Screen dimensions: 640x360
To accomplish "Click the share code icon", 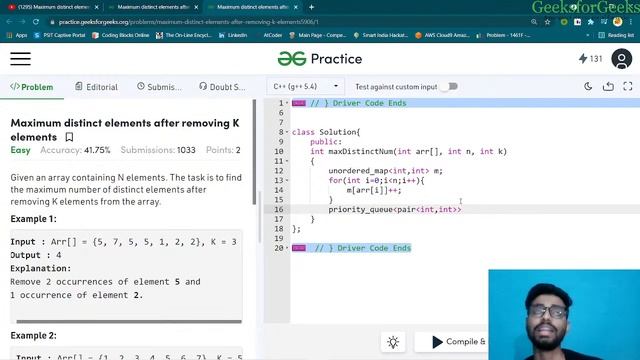I will click(608, 87).
